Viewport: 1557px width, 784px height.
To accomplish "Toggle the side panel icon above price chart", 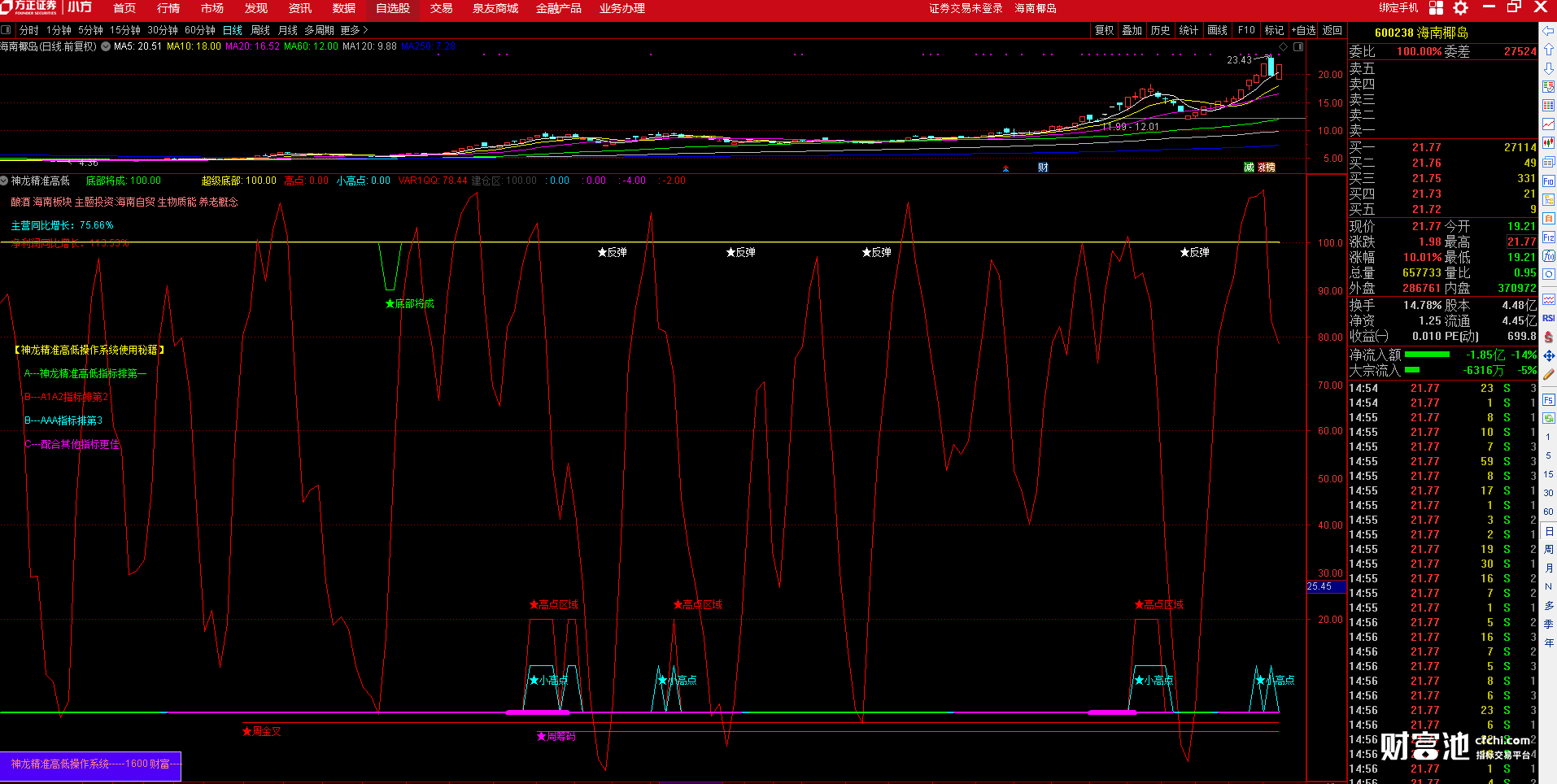I will 1298,47.
